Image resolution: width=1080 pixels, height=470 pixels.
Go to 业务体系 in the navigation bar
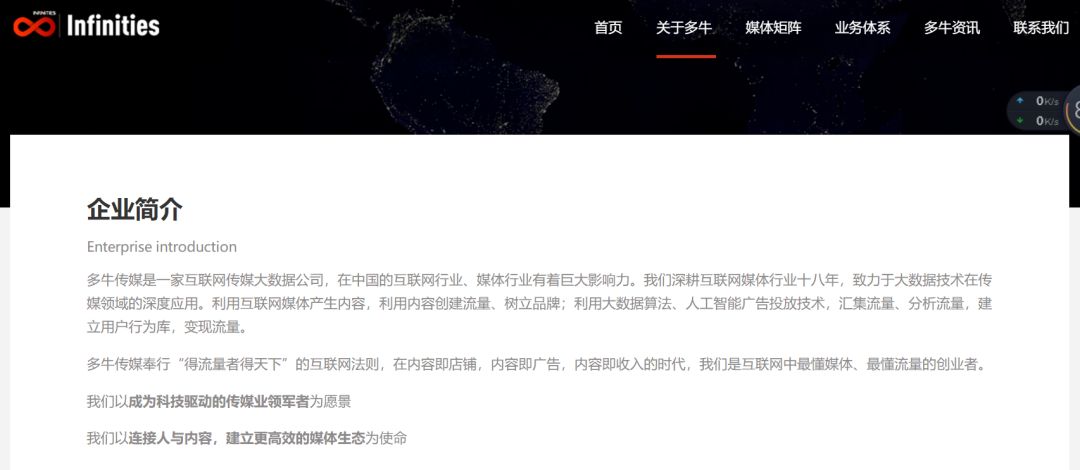click(863, 28)
